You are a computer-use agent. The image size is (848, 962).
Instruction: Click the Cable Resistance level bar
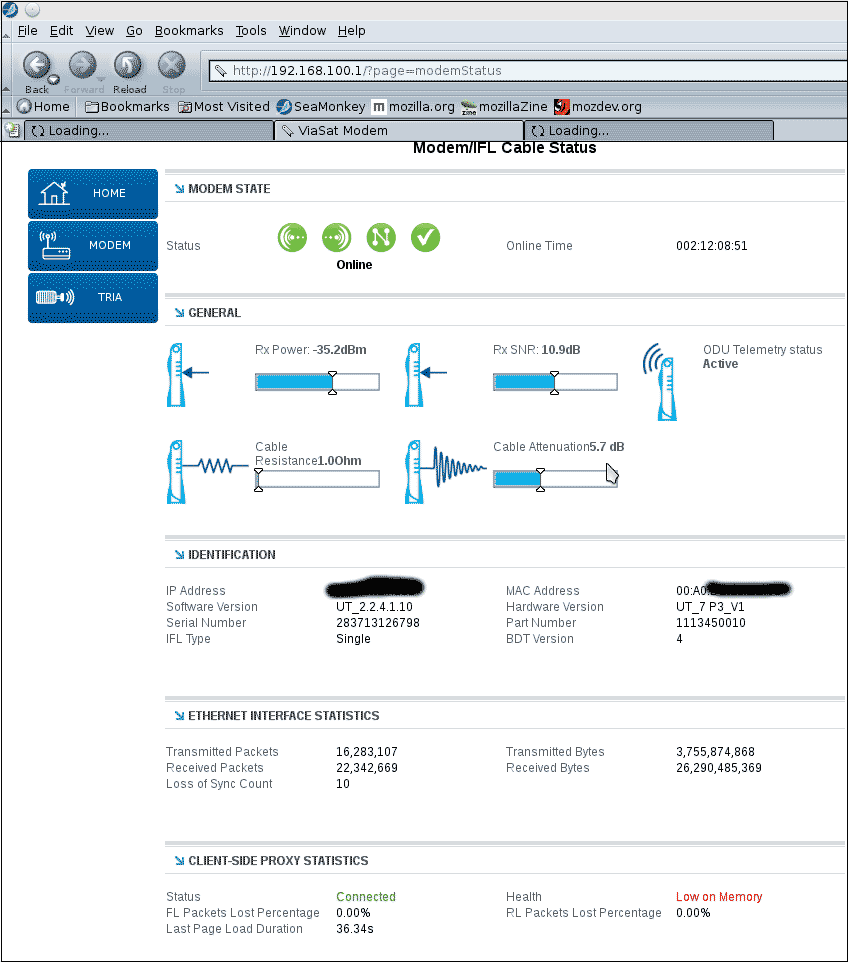click(317, 479)
